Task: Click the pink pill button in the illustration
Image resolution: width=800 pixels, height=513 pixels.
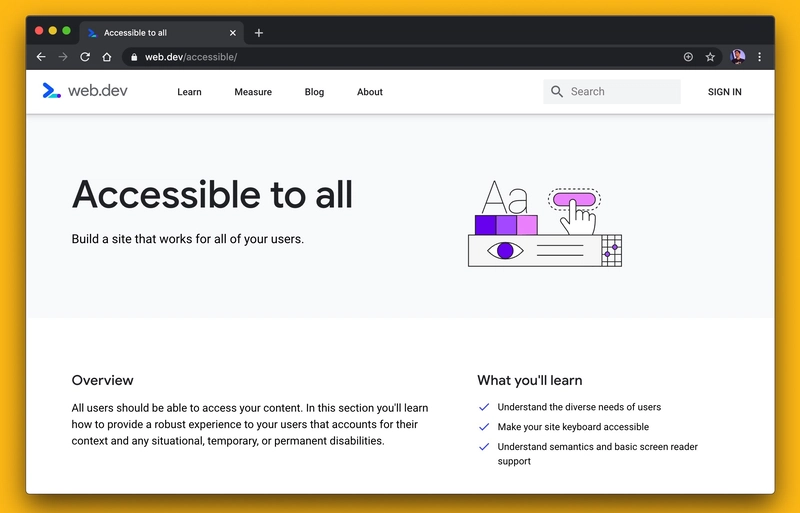Action: 574,199
